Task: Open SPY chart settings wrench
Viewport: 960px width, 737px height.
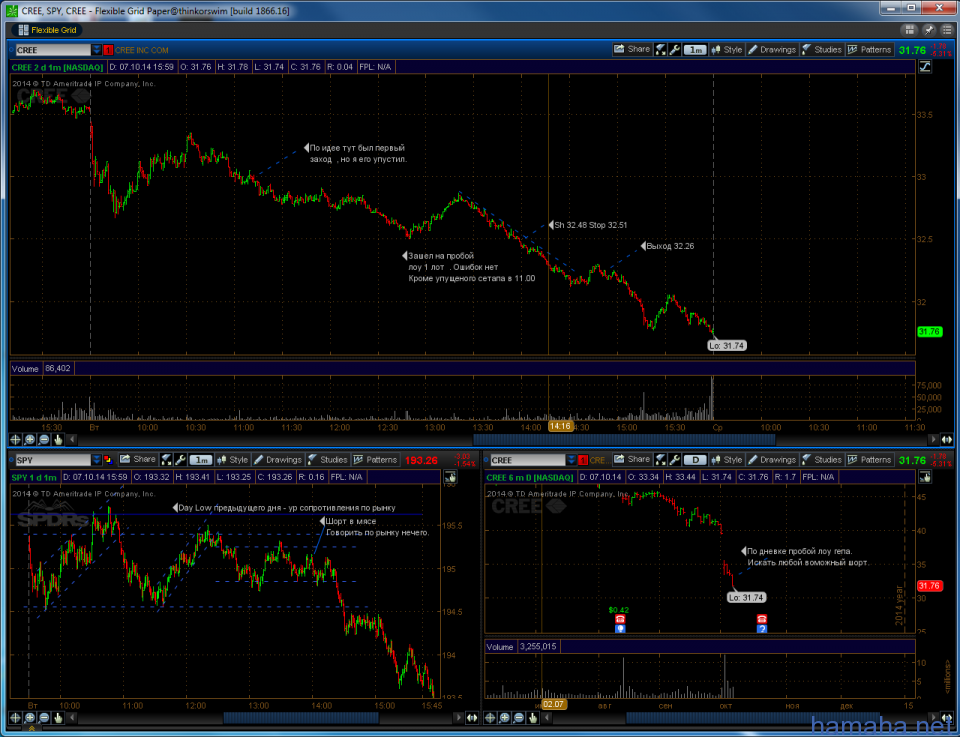Action: pos(180,460)
